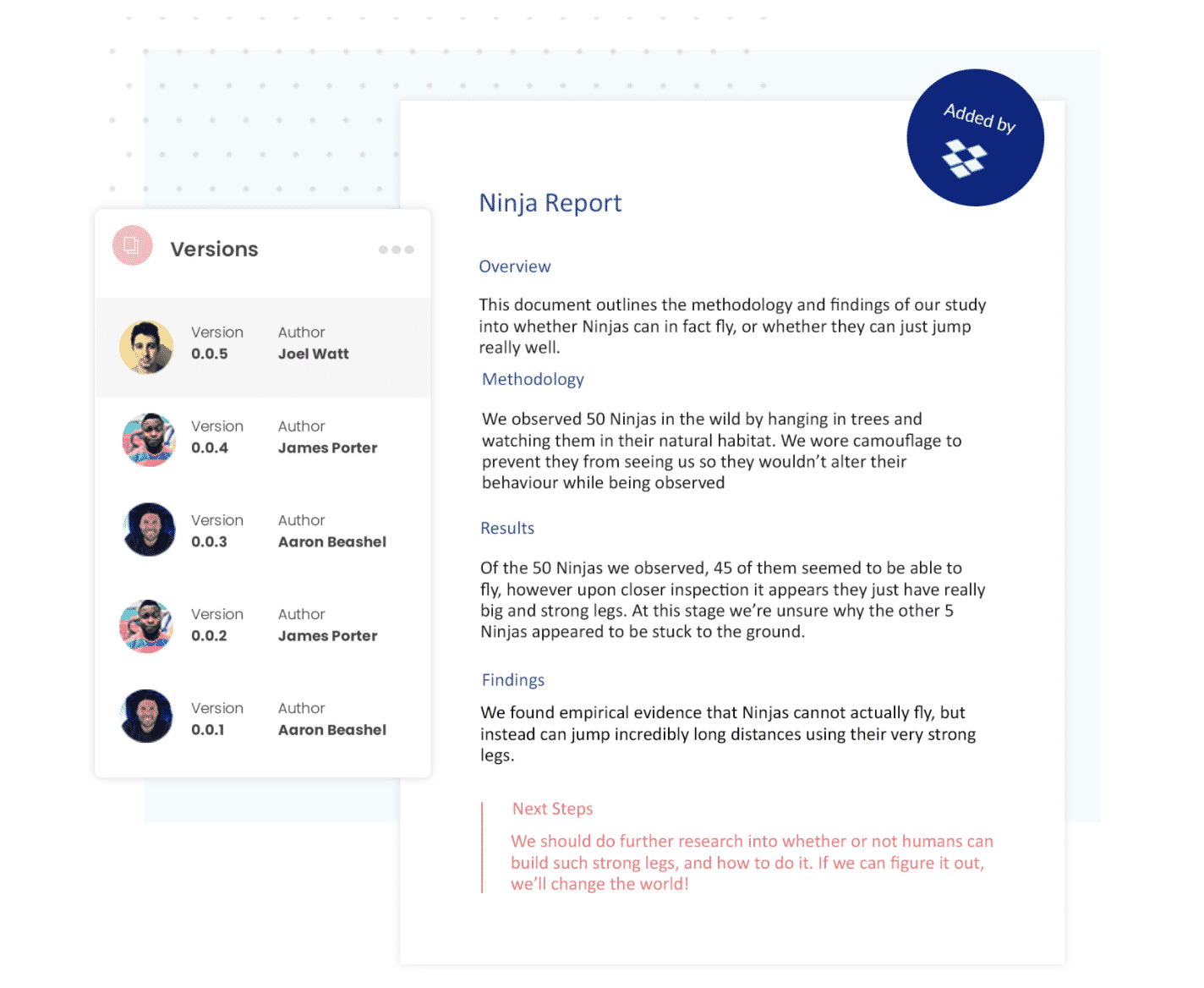Click the Added by badge text

[980, 118]
